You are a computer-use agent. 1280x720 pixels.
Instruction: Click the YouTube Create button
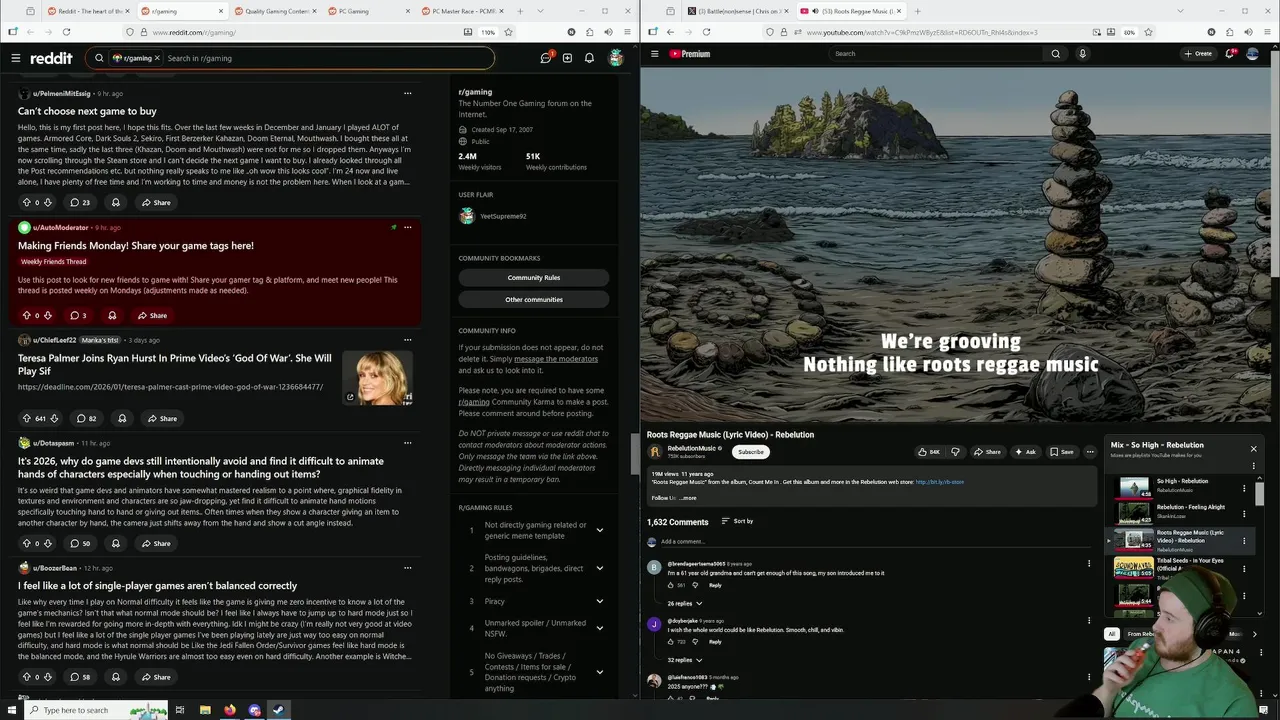point(1198,53)
